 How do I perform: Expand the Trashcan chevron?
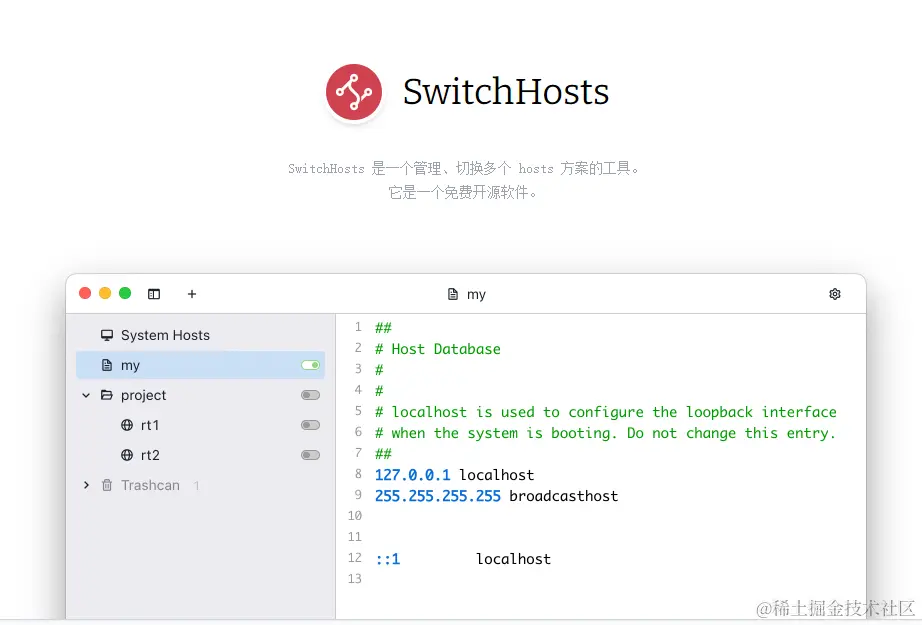86,485
